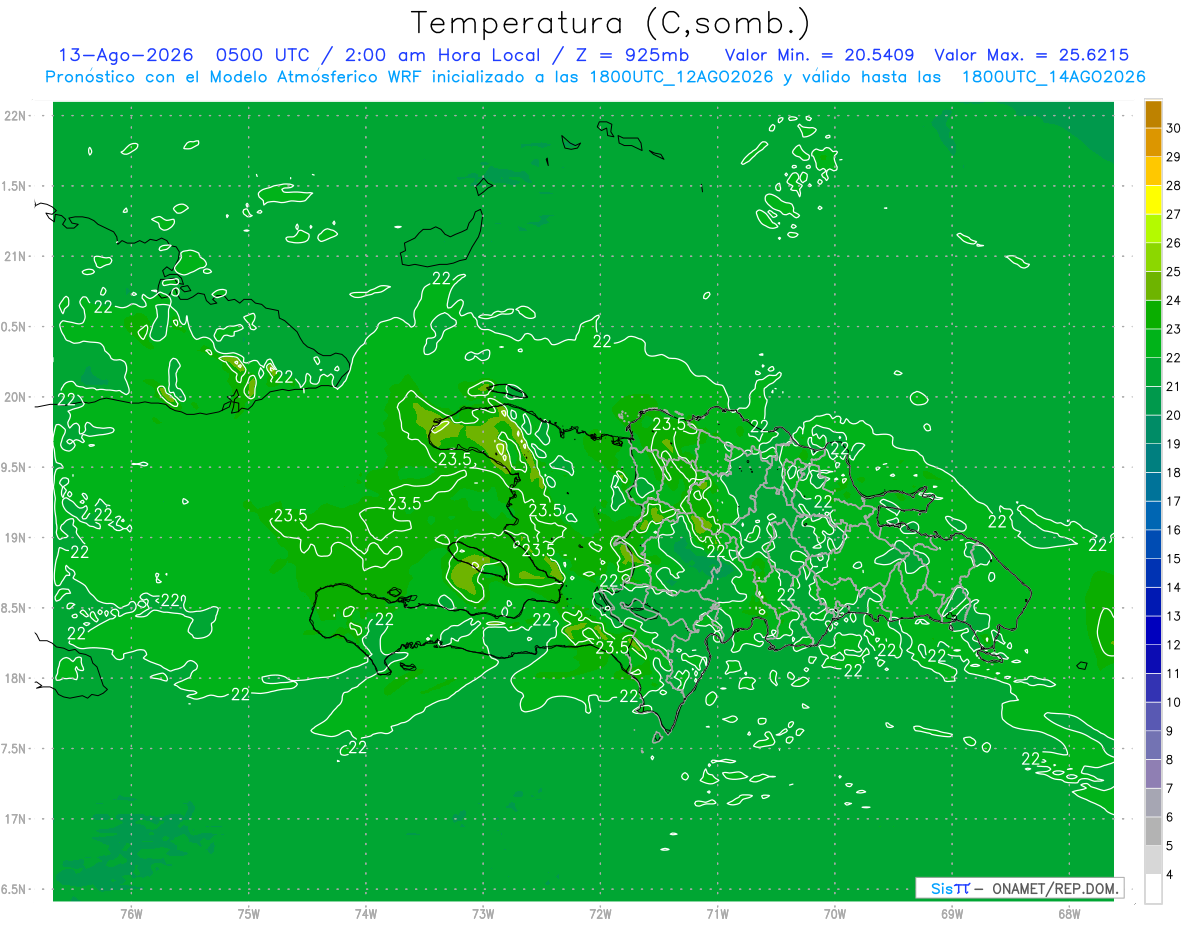Click the '16' colorbar scale label
This screenshot has width=1200, height=927.
tap(1174, 530)
